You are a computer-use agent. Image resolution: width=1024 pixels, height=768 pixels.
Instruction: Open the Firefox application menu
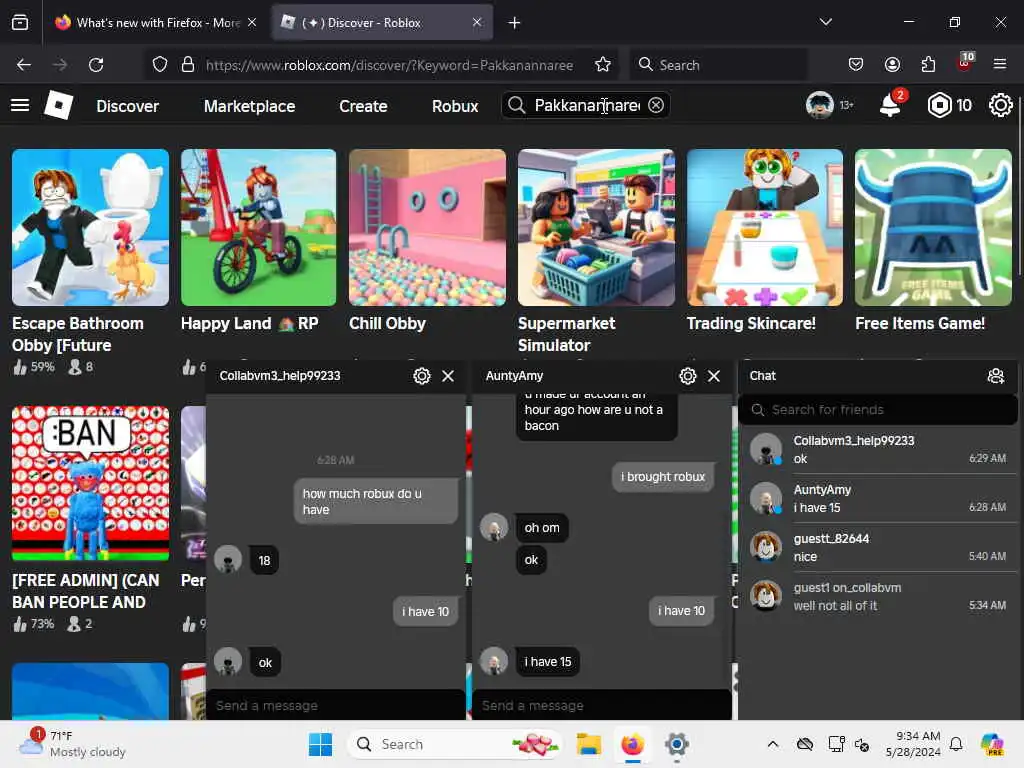(1000, 65)
